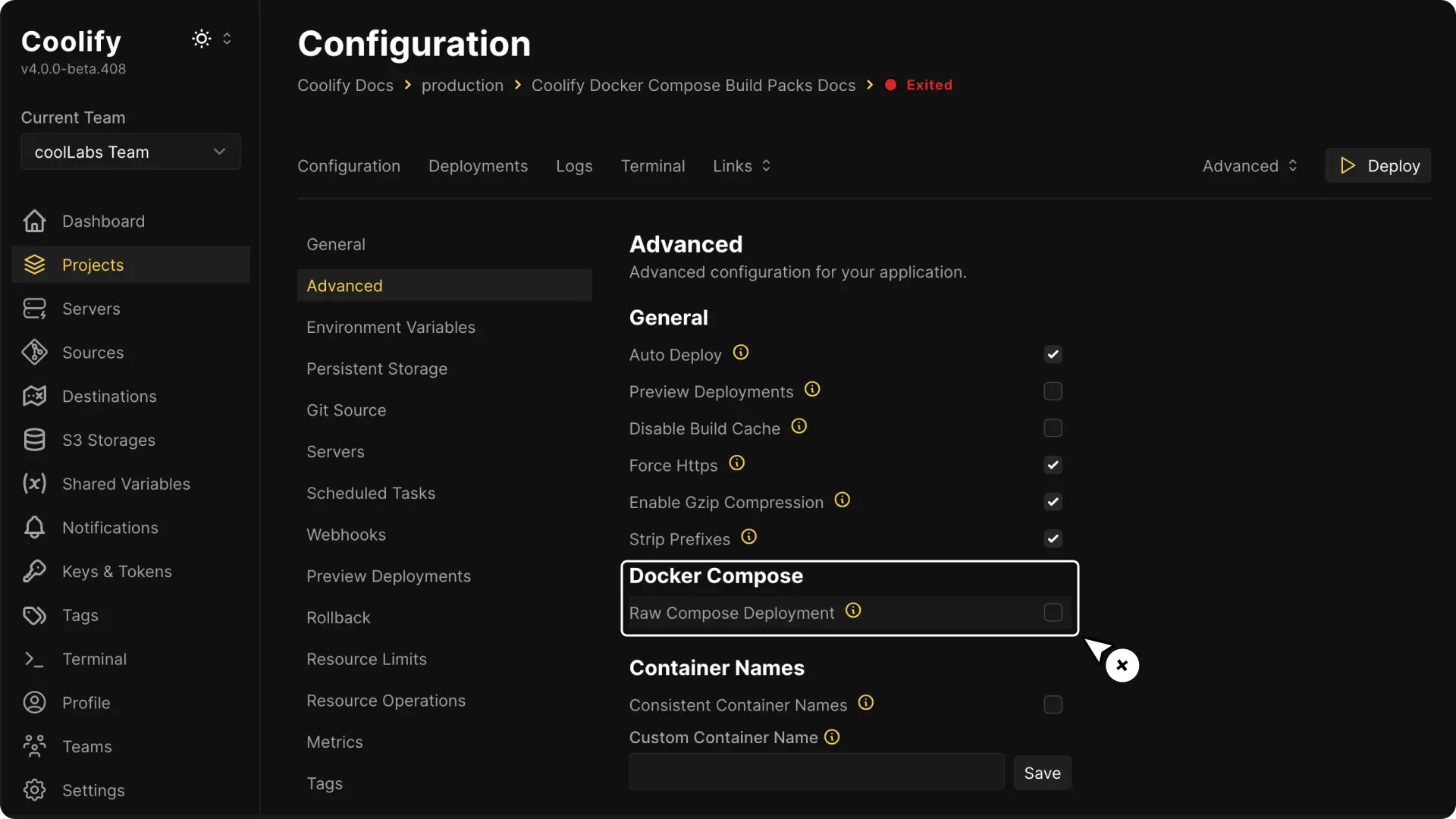Expand the Advanced dropdown near Deploy

tap(1250, 166)
